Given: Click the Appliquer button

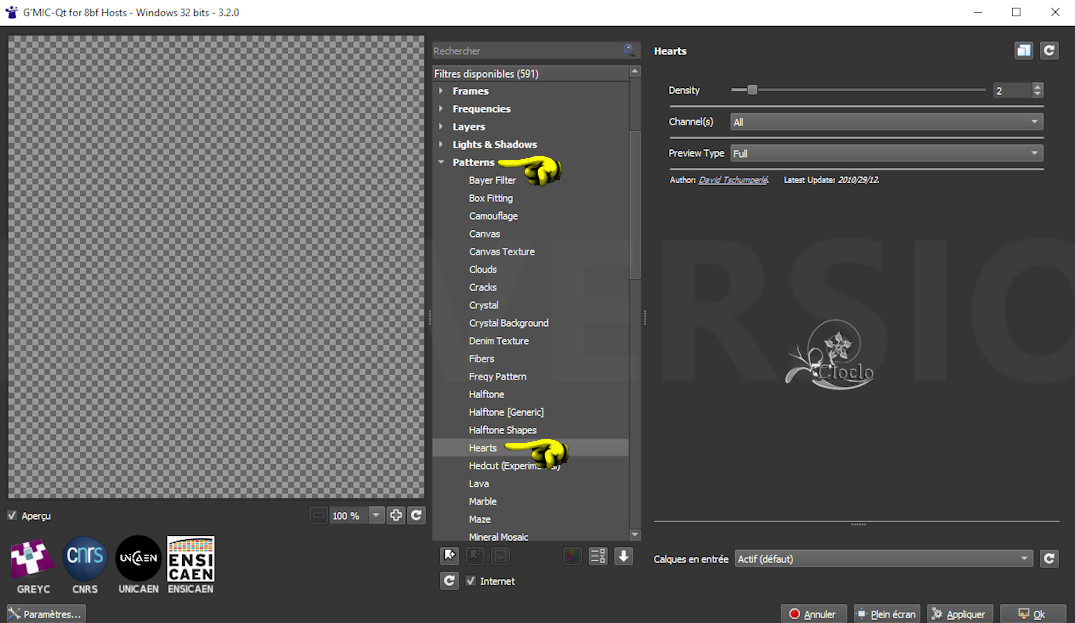Looking at the screenshot, I should pos(959,614).
